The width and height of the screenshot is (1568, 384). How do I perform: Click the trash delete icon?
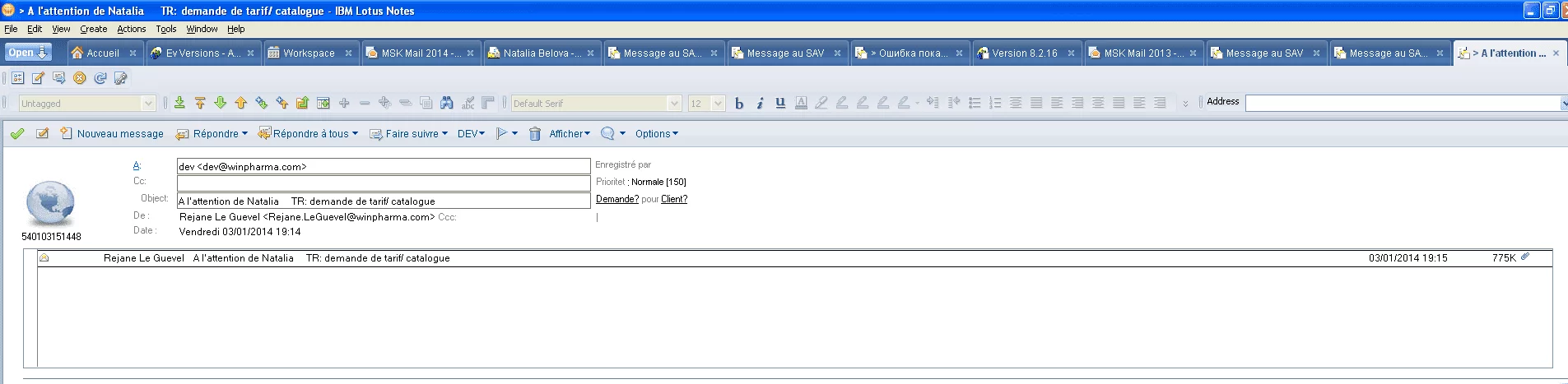535,134
